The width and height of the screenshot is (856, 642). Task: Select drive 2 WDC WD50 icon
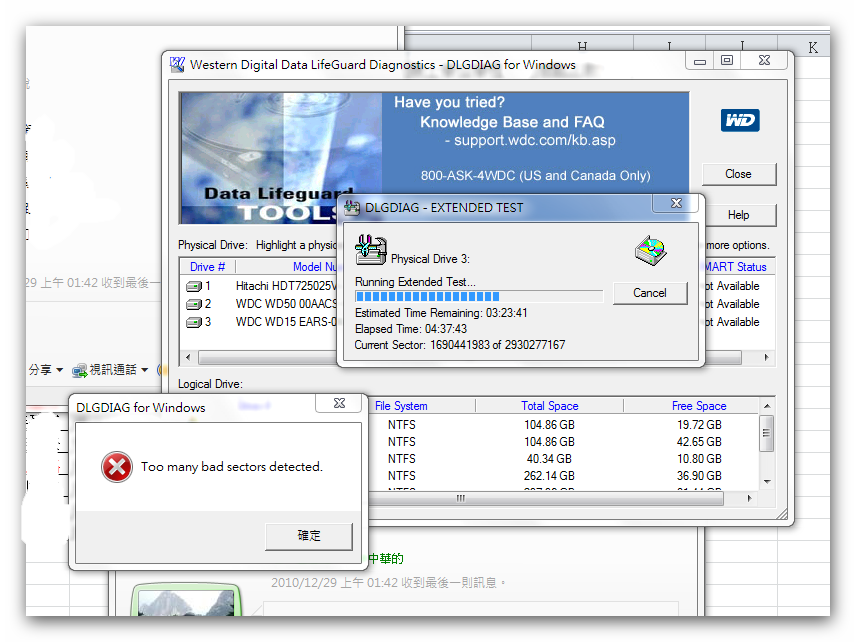click(x=194, y=304)
